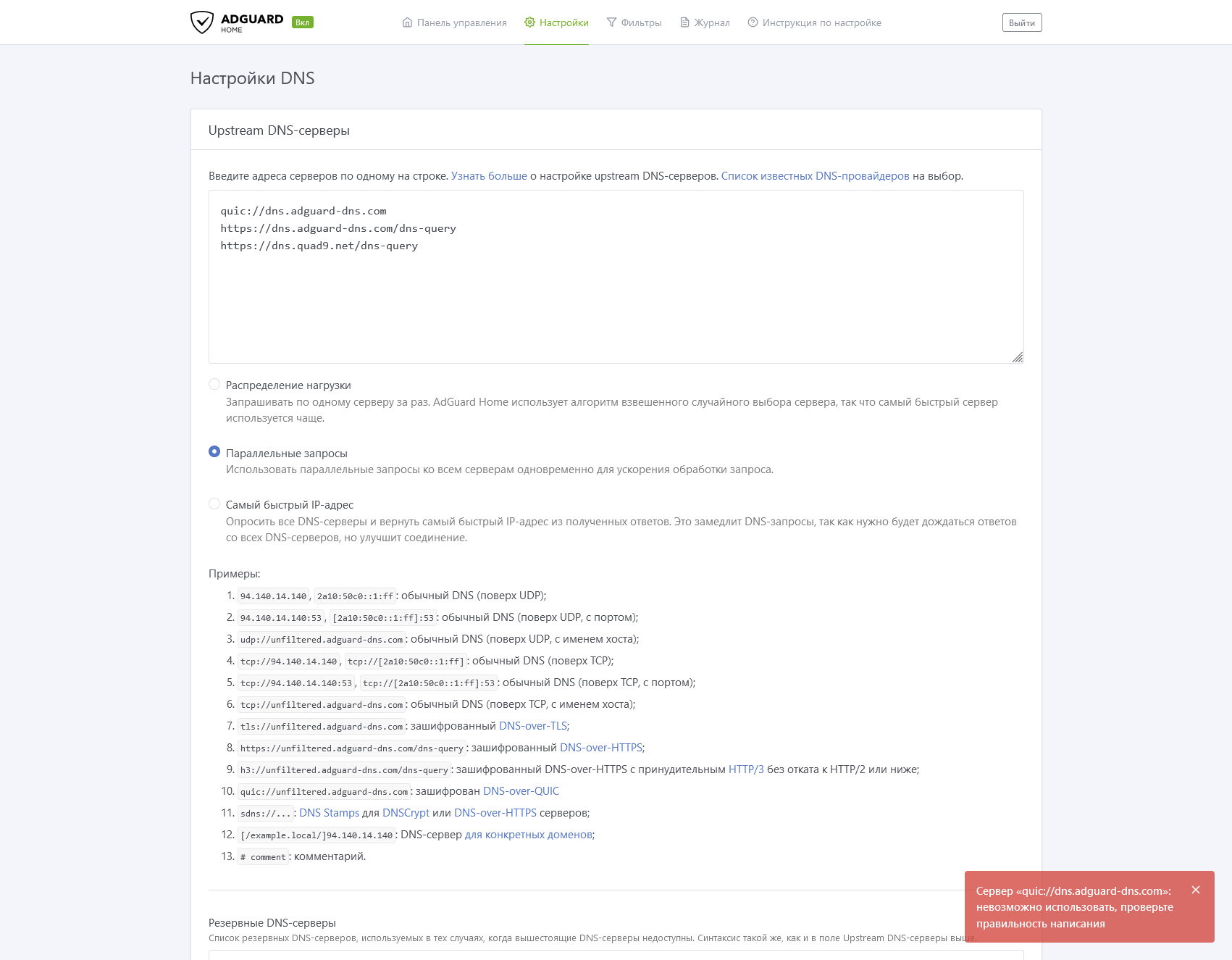Click inside the Upstream DNS servers textarea

pos(616,275)
